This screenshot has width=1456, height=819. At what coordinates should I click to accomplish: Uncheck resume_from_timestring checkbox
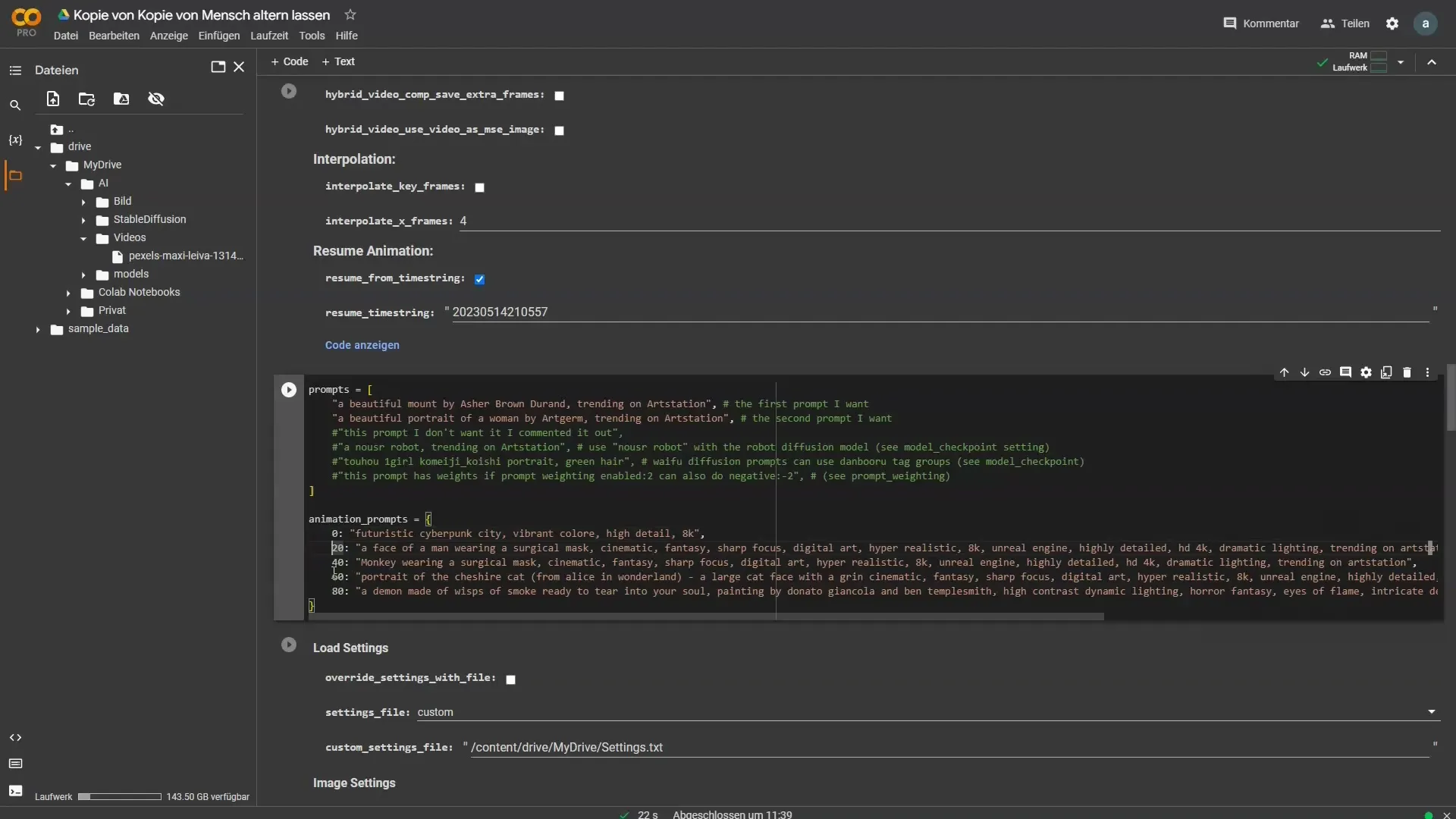click(x=479, y=279)
